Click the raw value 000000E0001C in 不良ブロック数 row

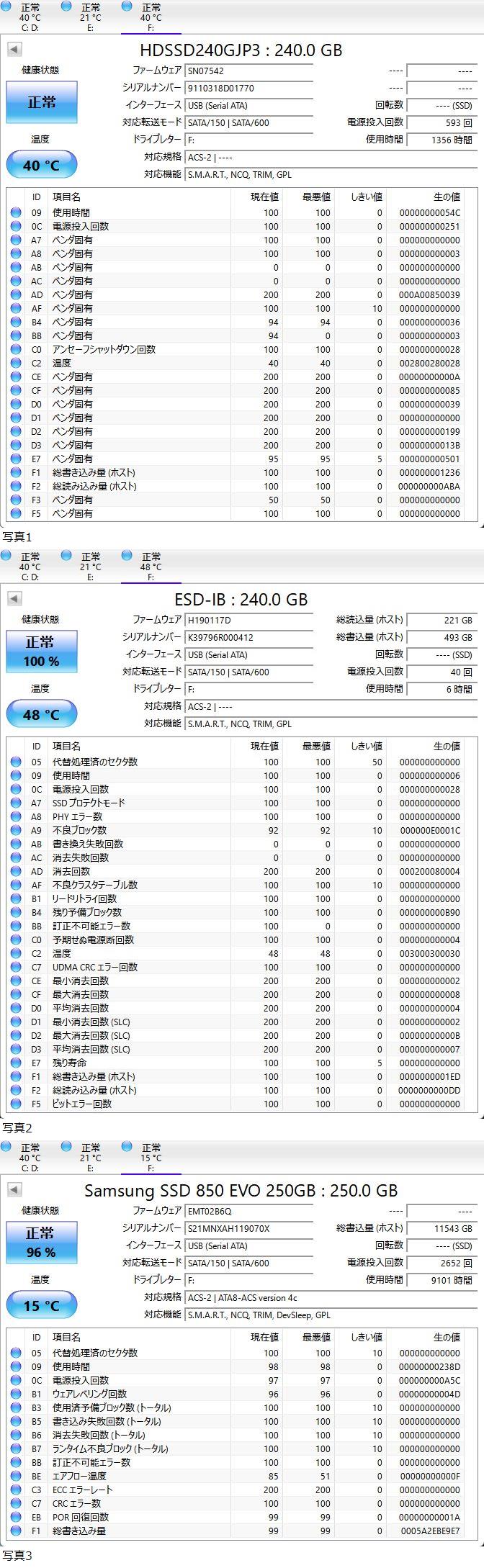pos(430,831)
